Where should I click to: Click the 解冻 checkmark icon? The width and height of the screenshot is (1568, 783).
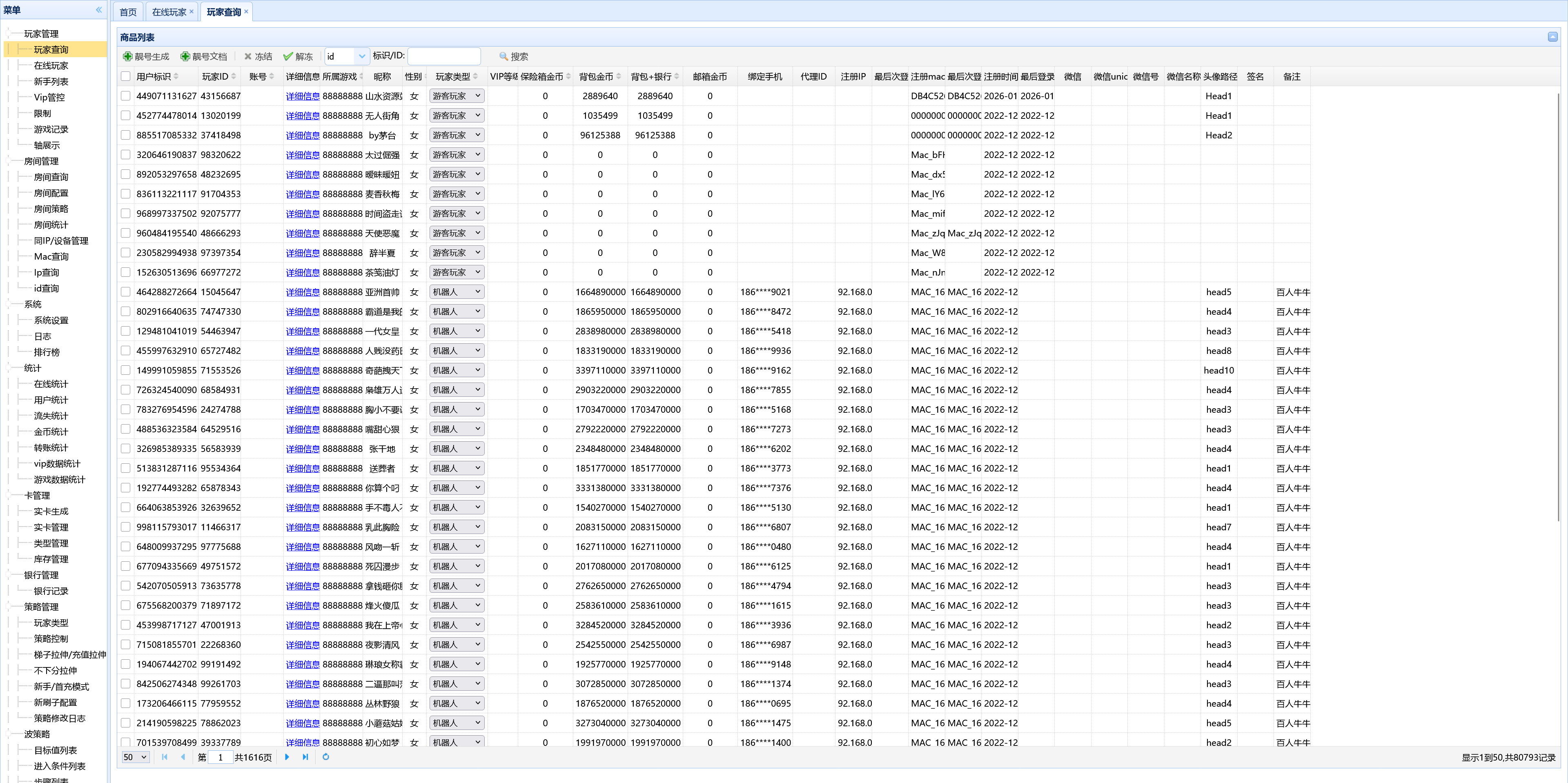click(288, 57)
